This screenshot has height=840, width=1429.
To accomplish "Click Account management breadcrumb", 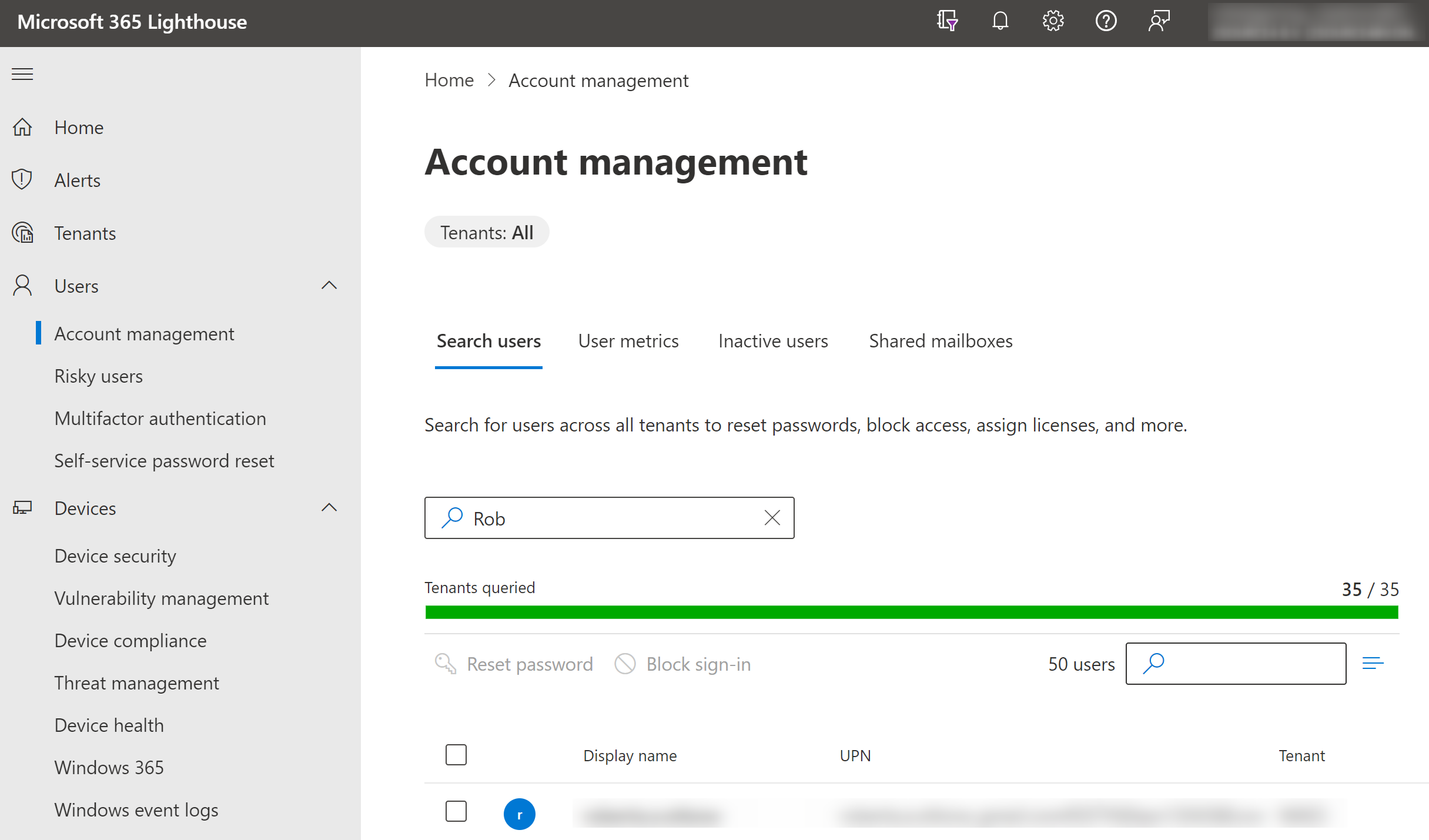I will click(x=598, y=80).
